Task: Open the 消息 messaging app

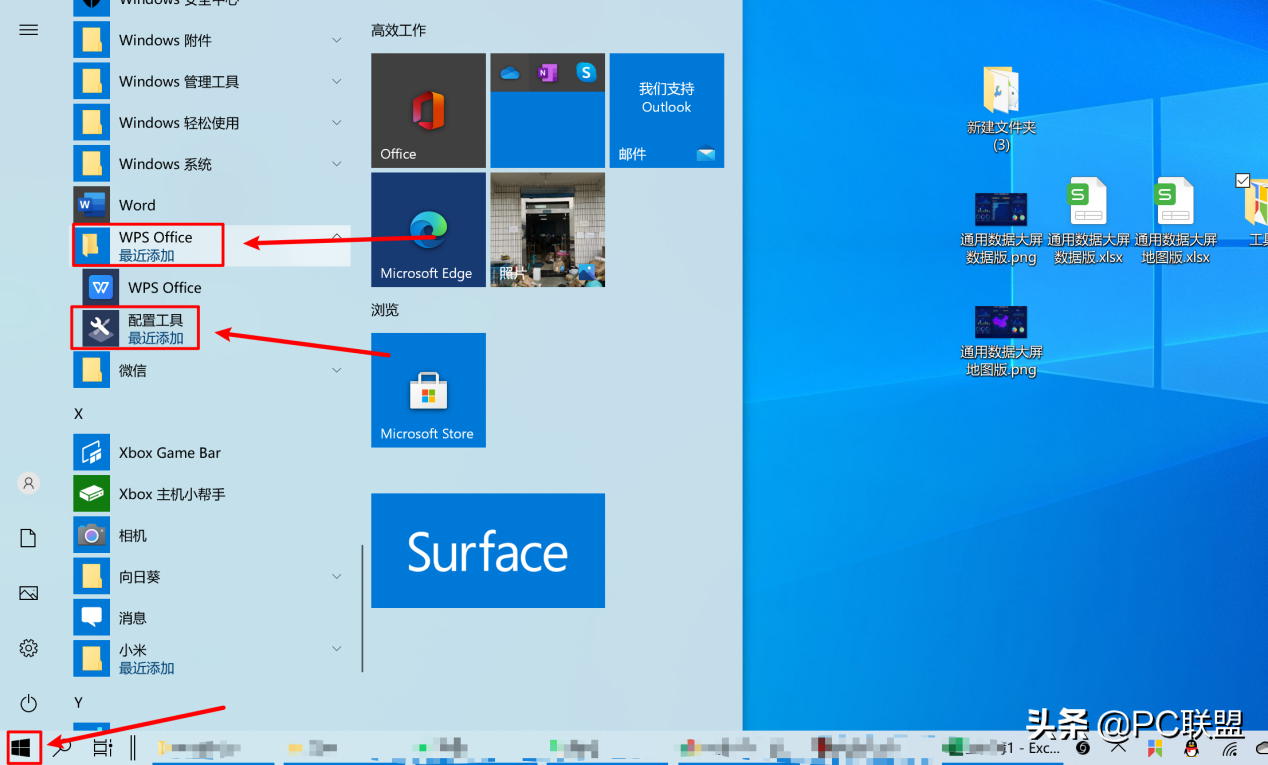Action: pos(212,617)
